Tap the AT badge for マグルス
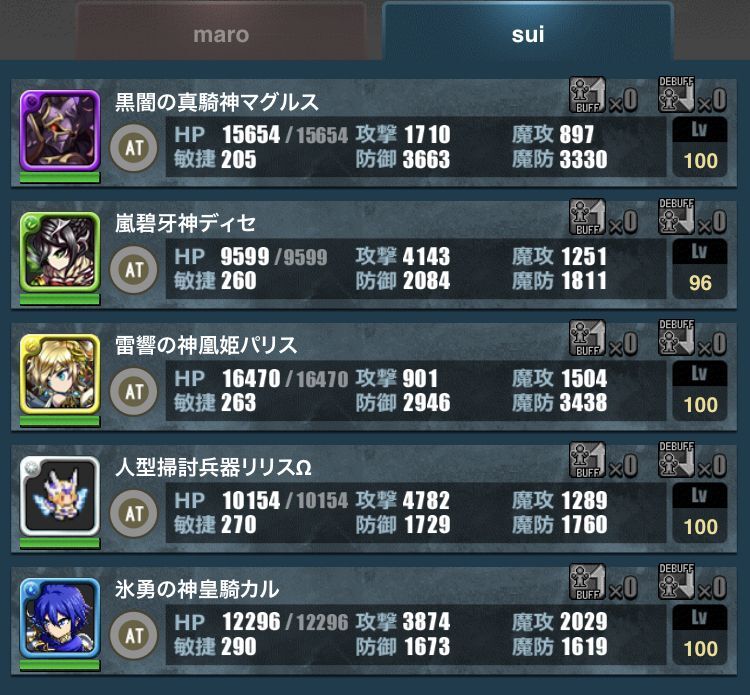Screen dimensions: 750x695 coord(134,148)
